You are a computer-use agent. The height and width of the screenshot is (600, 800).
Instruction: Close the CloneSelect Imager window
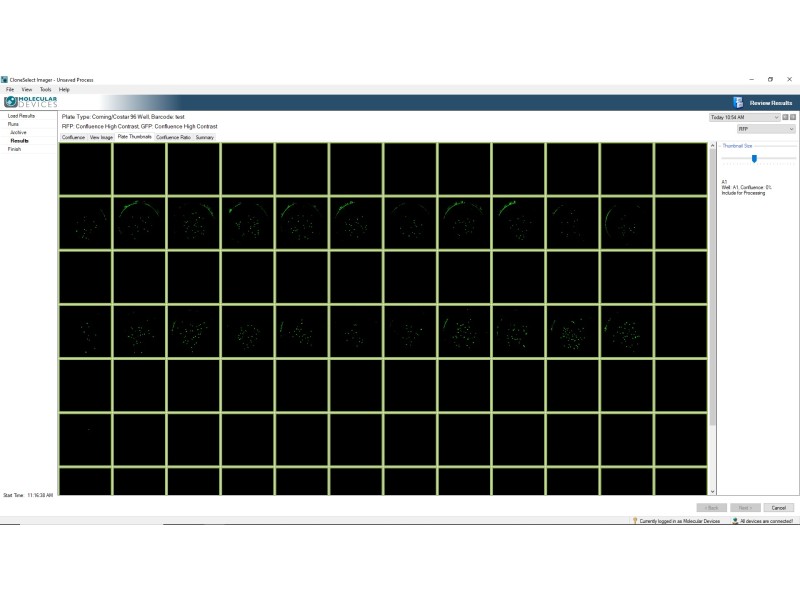[789, 80]
